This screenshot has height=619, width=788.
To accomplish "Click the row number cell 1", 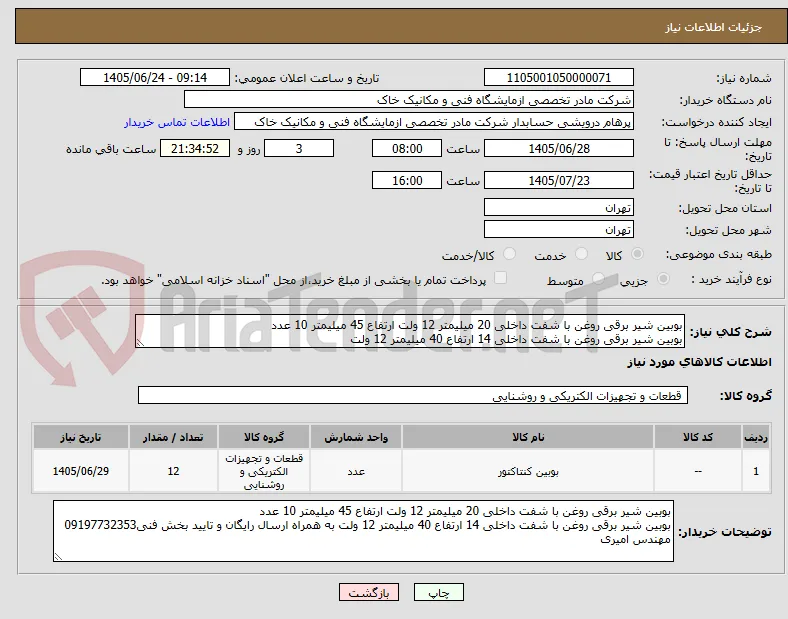I will click(755, 471).
